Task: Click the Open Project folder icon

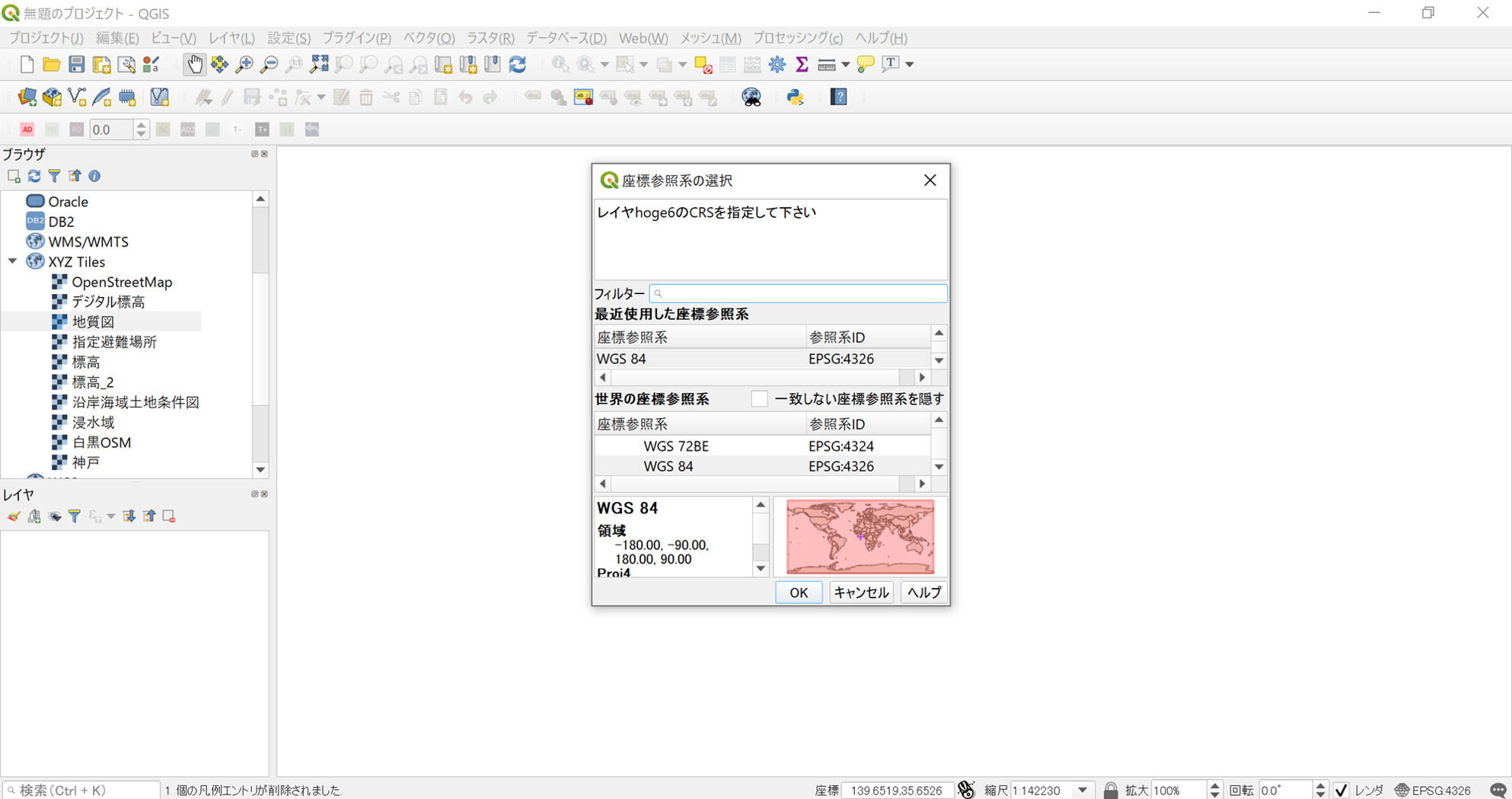Action: click(x=51, y=65)
